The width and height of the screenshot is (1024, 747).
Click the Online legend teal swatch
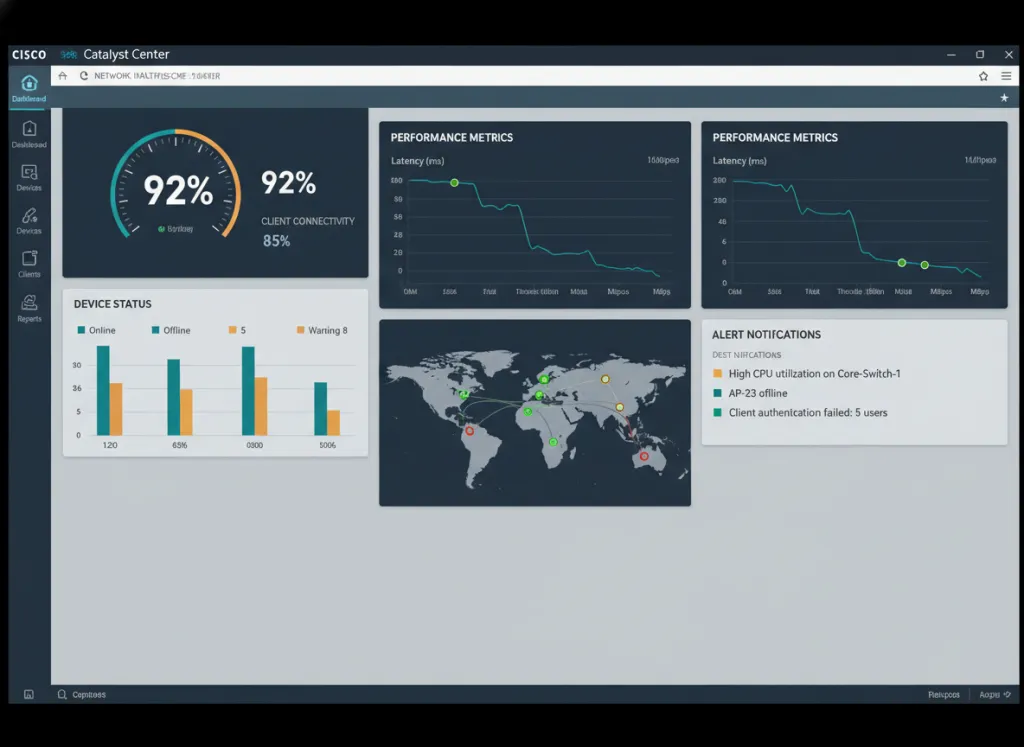pos(82,330)
